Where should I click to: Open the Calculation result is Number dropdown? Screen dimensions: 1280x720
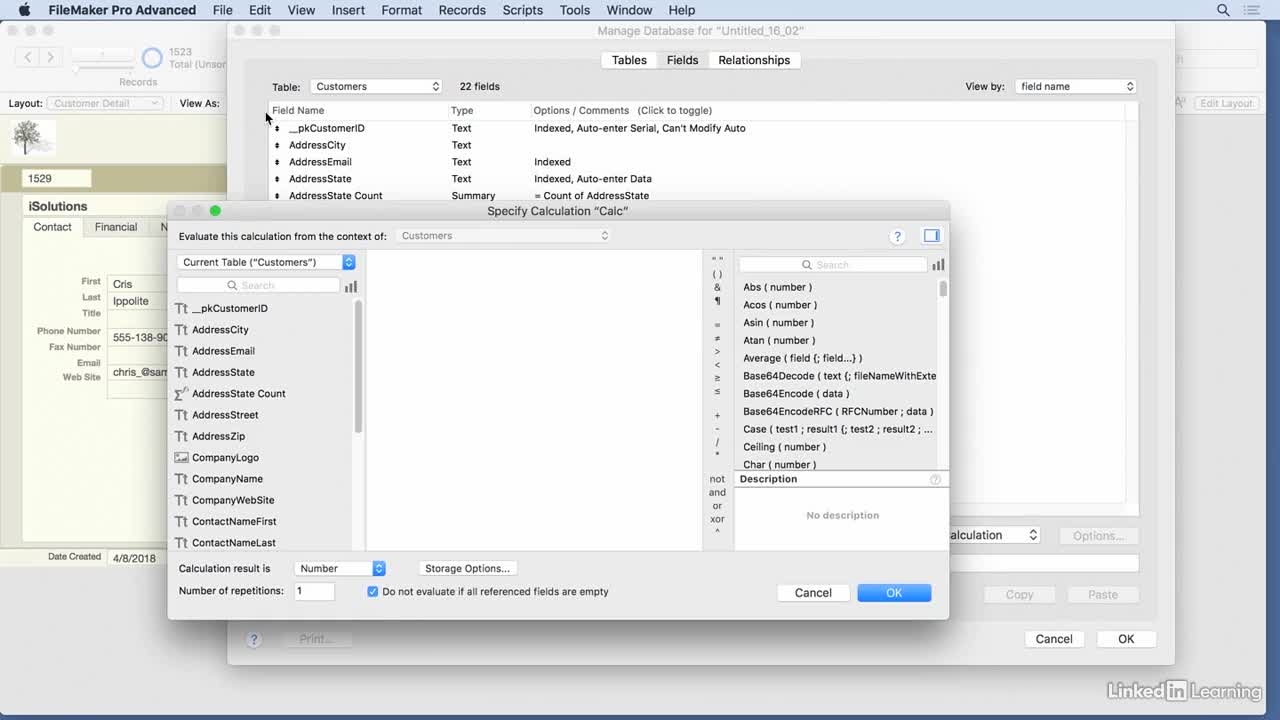[340, 568]
